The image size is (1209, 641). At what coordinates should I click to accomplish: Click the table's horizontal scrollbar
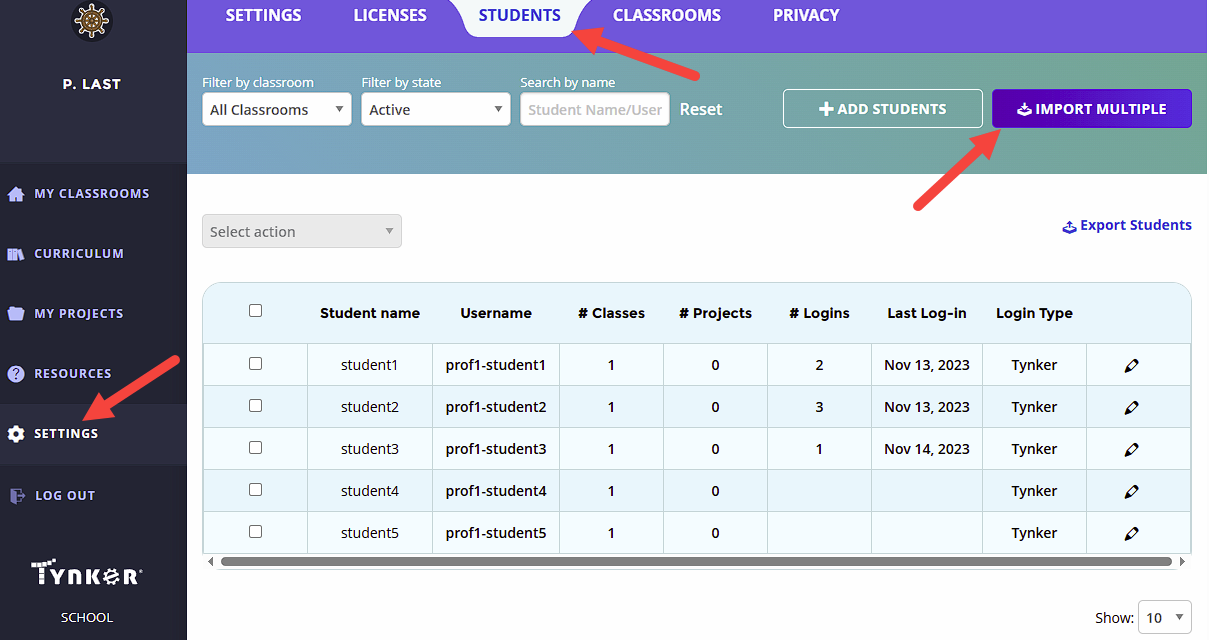(x=696, y=562)
